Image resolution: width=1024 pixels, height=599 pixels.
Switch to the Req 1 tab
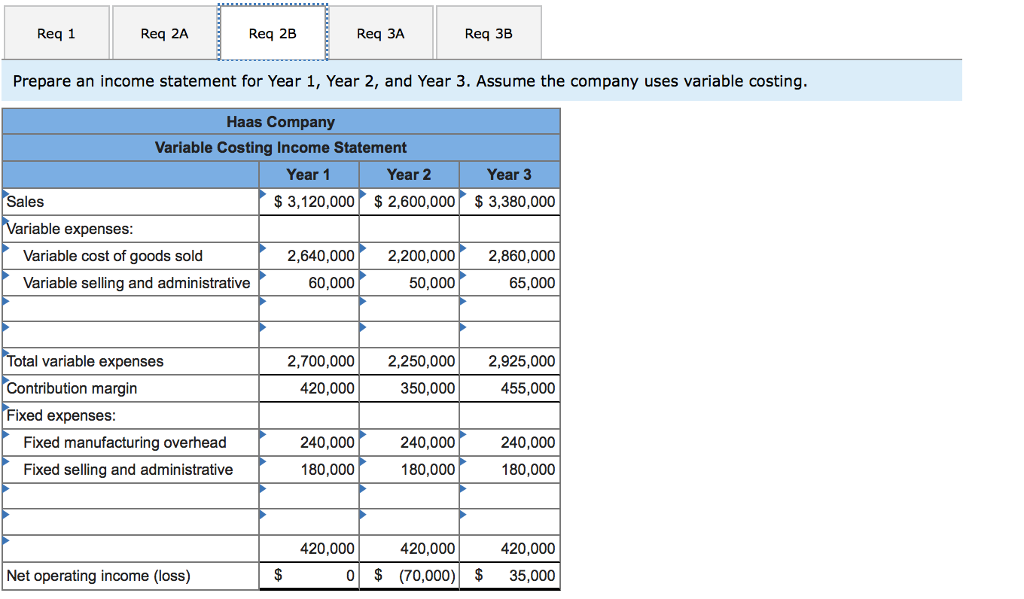tap(56, 33)
